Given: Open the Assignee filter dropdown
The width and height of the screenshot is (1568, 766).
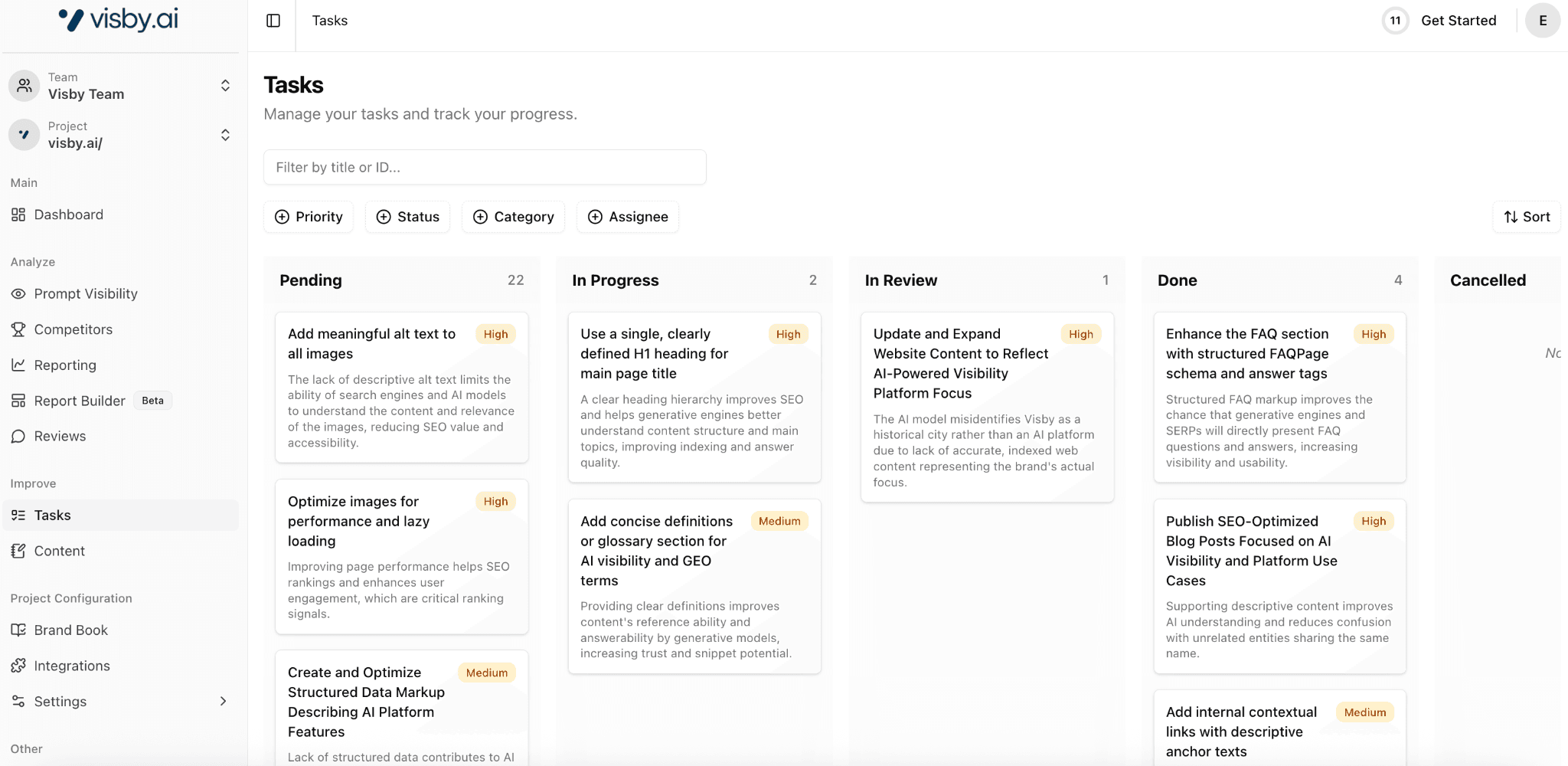Looking at the screenshot, I should coord(628,217).
